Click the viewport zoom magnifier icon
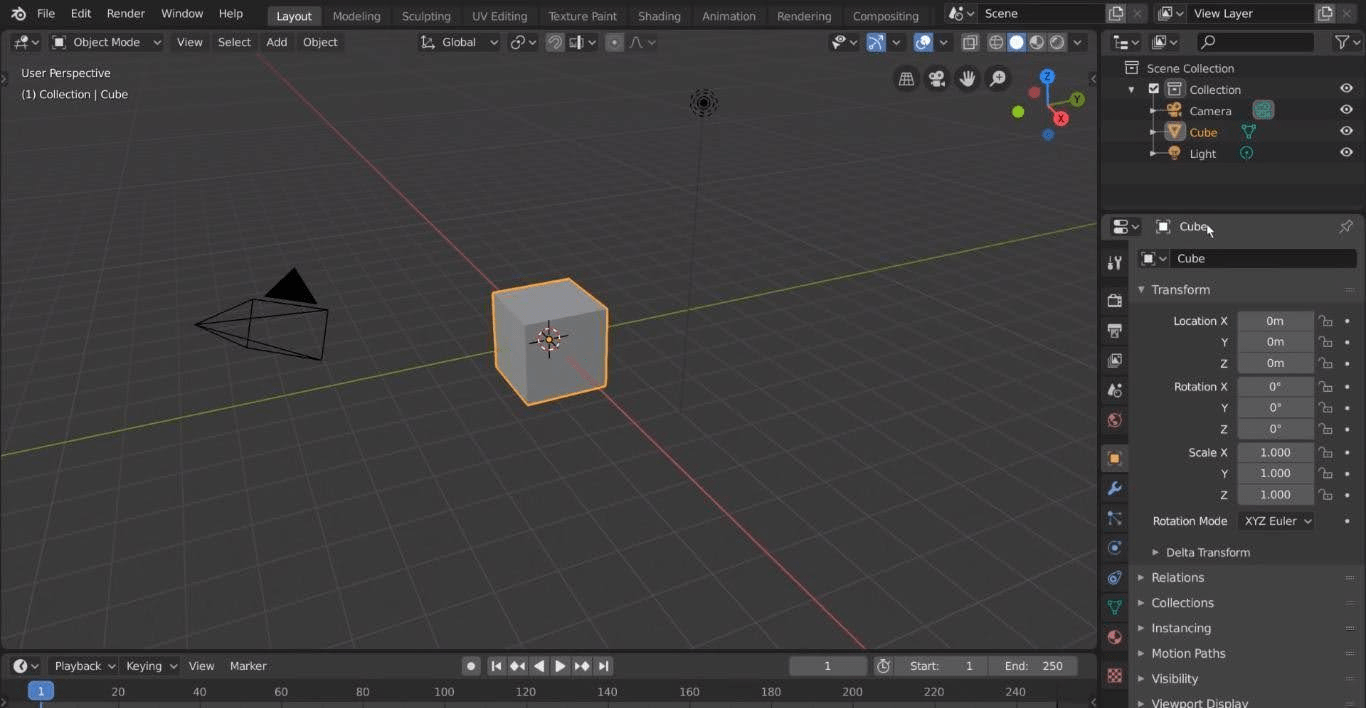 [998, 79]
